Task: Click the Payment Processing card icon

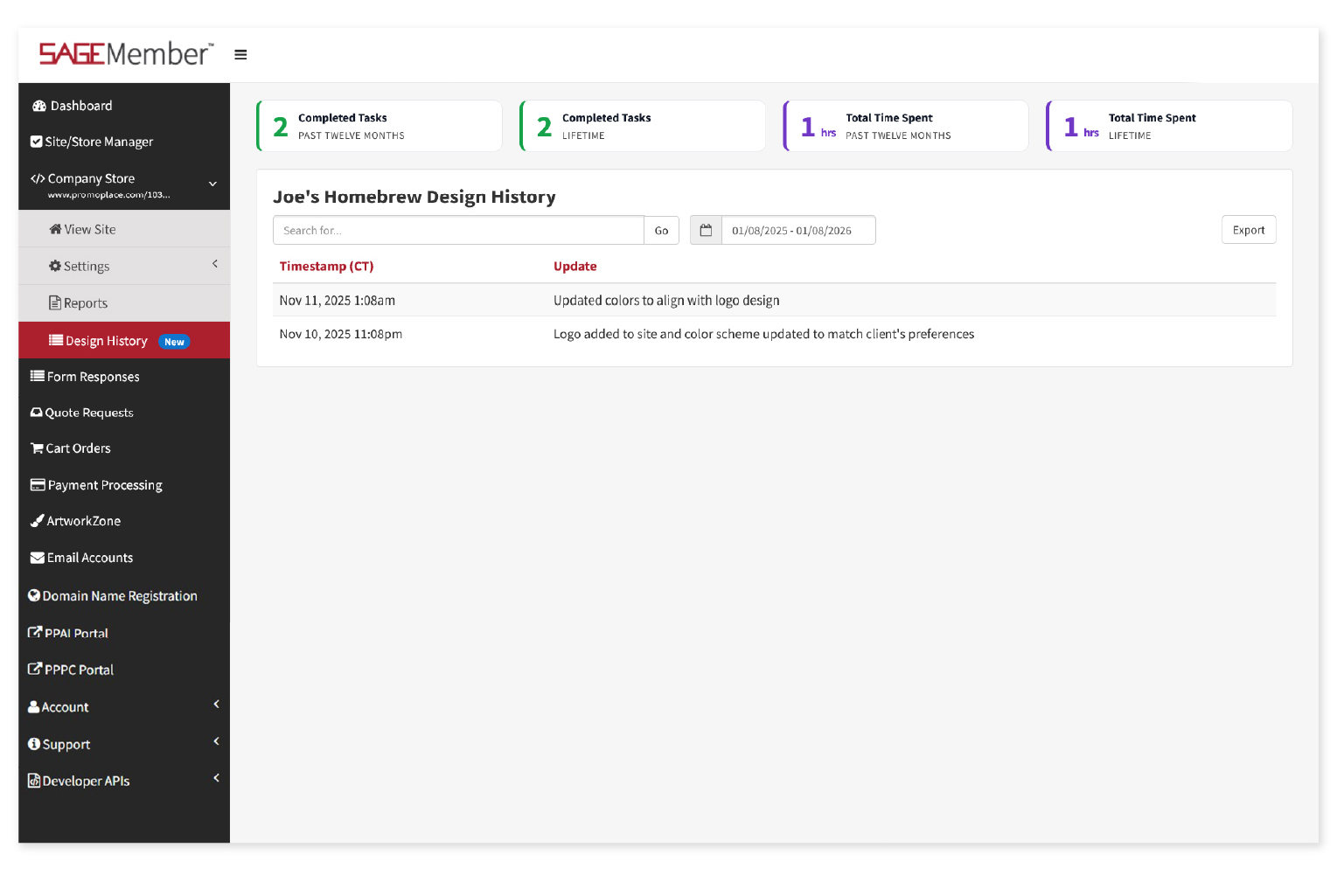Action: coord(38,484)
